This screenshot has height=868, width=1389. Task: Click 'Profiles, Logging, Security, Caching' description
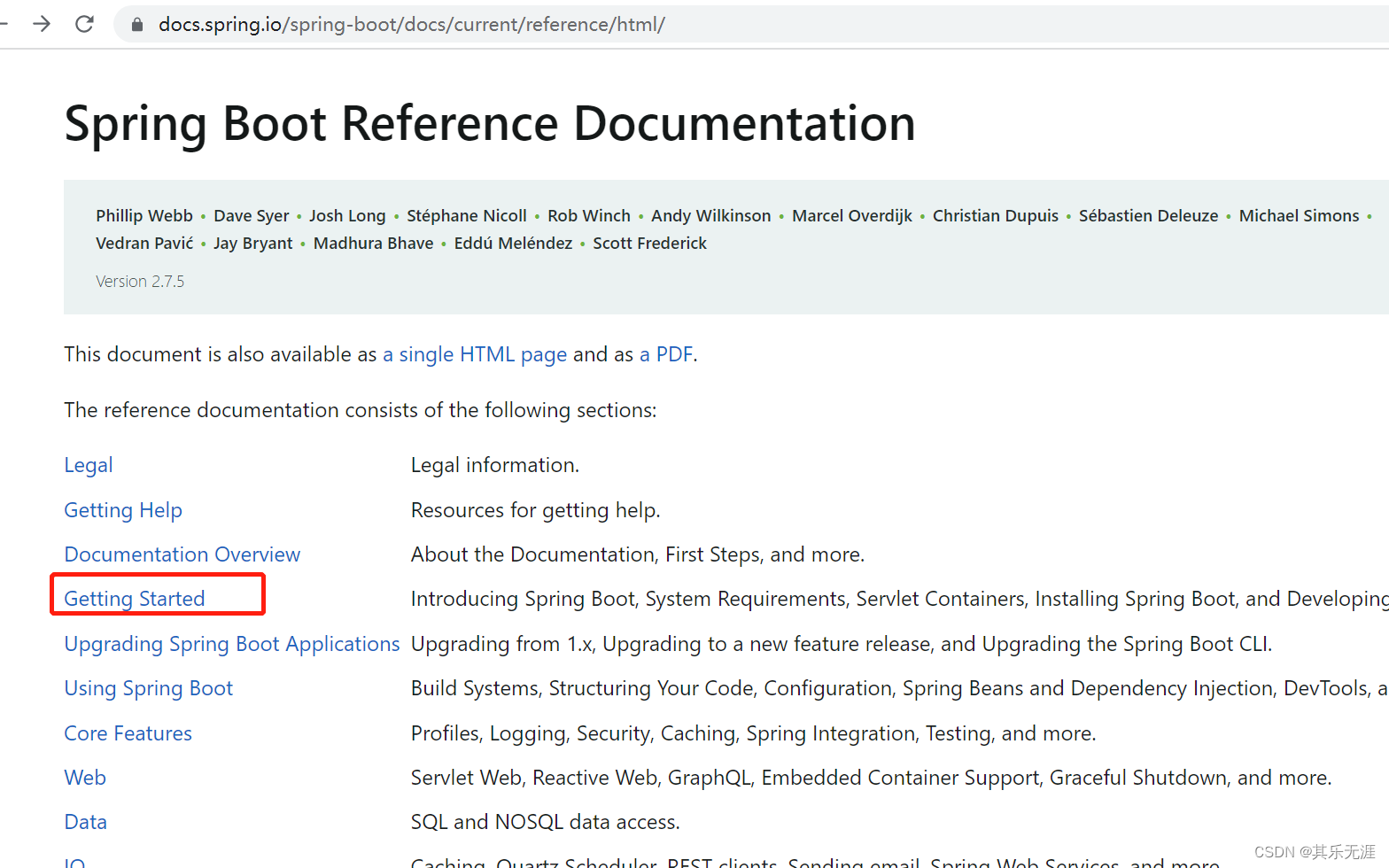tap(754, 733)
